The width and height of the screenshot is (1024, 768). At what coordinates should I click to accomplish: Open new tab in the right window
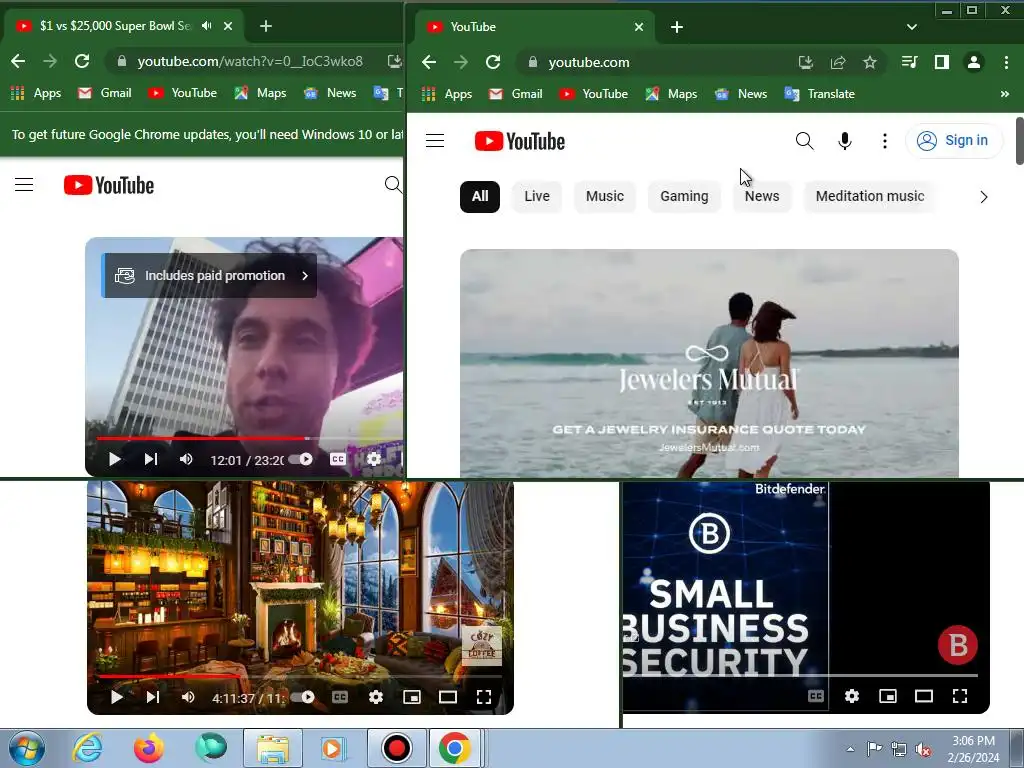click(677, 27)
